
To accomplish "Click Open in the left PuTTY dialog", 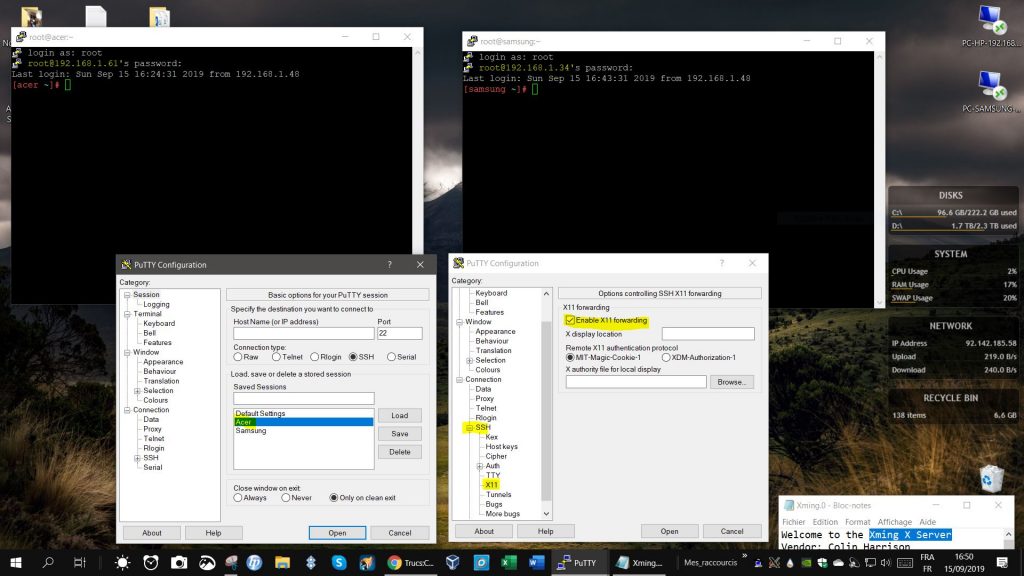I will click(337, 533).
